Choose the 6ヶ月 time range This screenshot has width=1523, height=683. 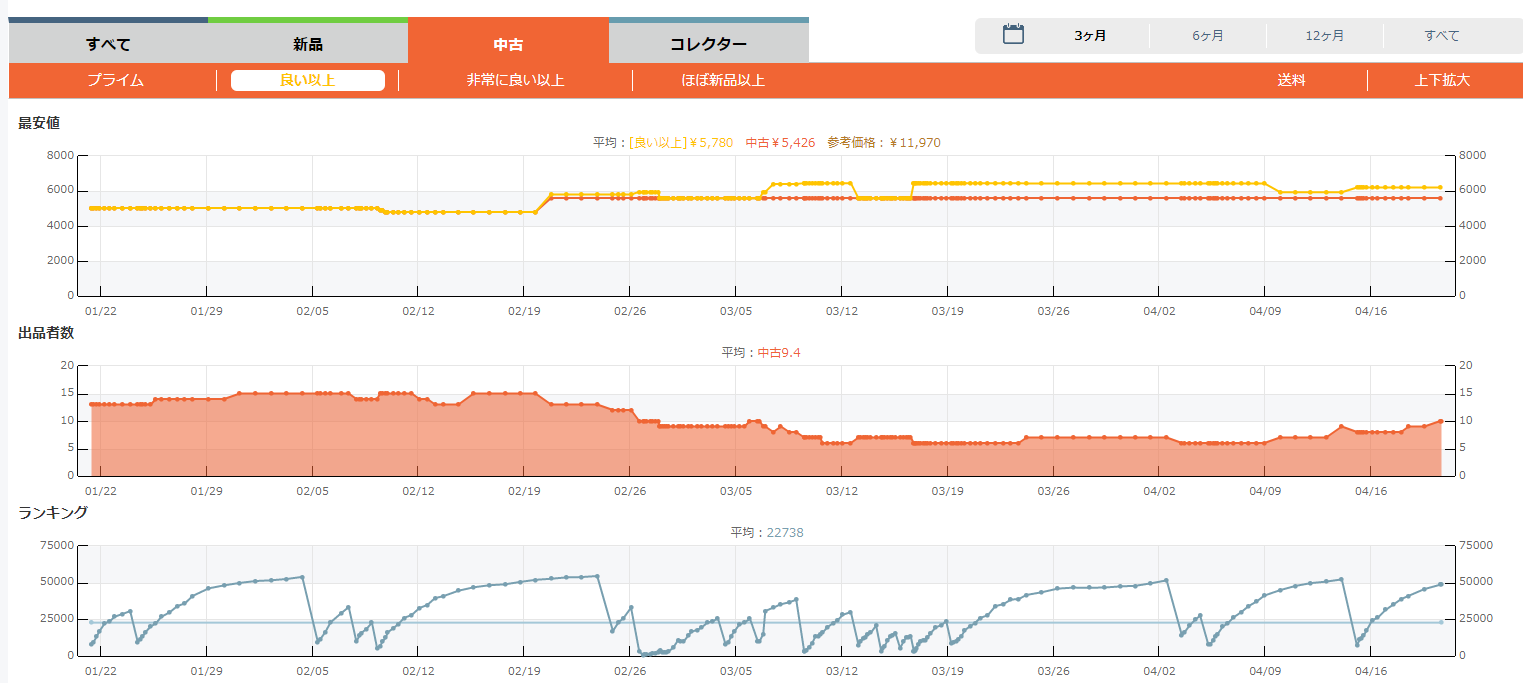(1207, 36)
